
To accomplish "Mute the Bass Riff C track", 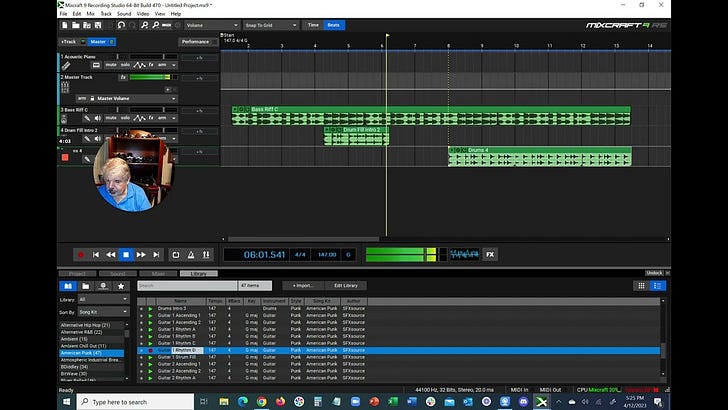I will pos(111,118).
